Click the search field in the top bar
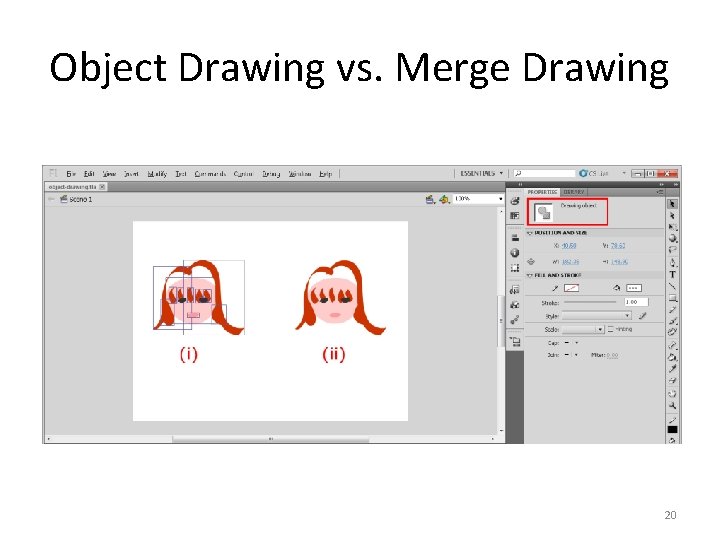 pos(544,173)
